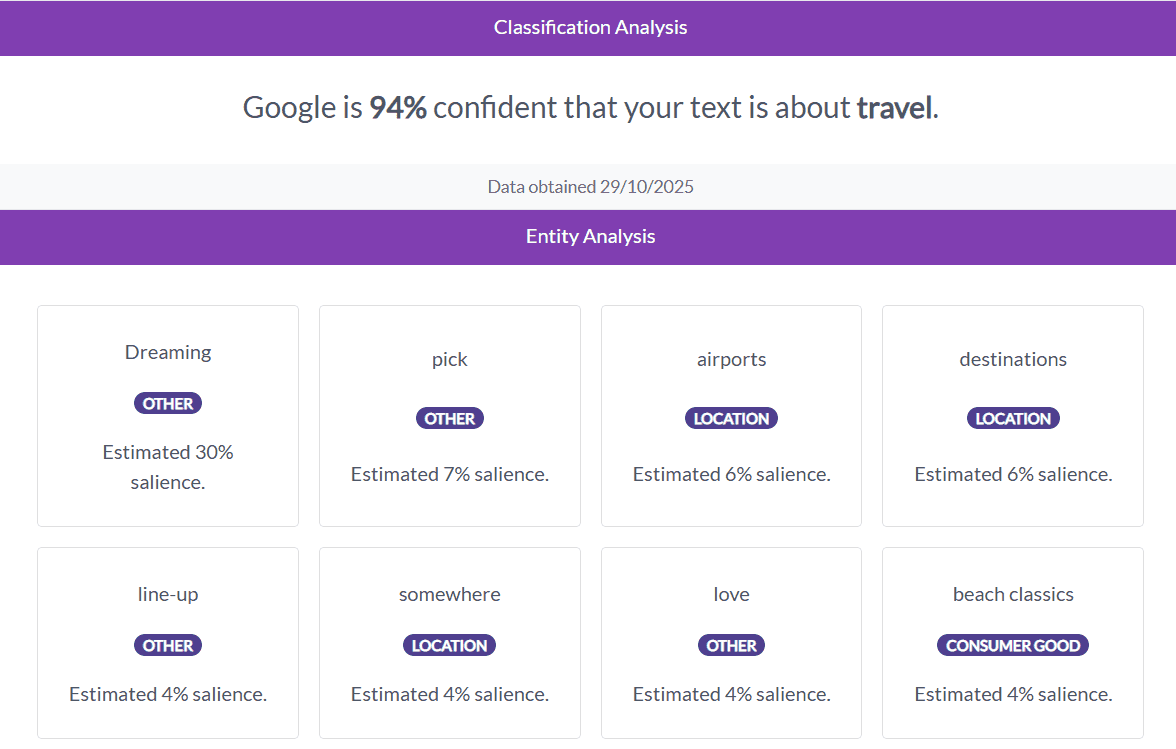Click the LOCATION badge under somewhere

[450, 646]
